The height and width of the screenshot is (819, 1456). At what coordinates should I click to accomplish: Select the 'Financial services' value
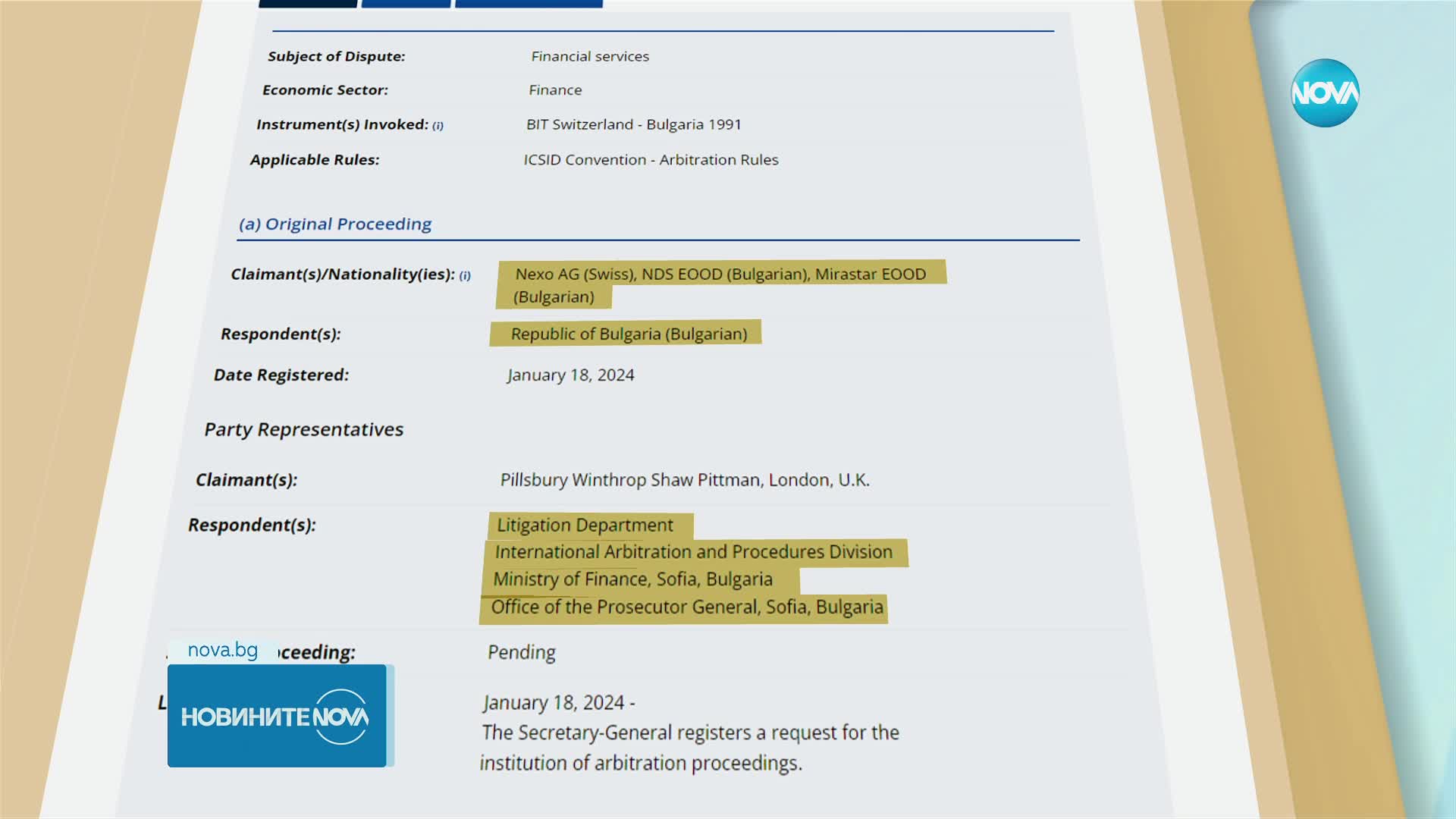(x=590, y=56)
